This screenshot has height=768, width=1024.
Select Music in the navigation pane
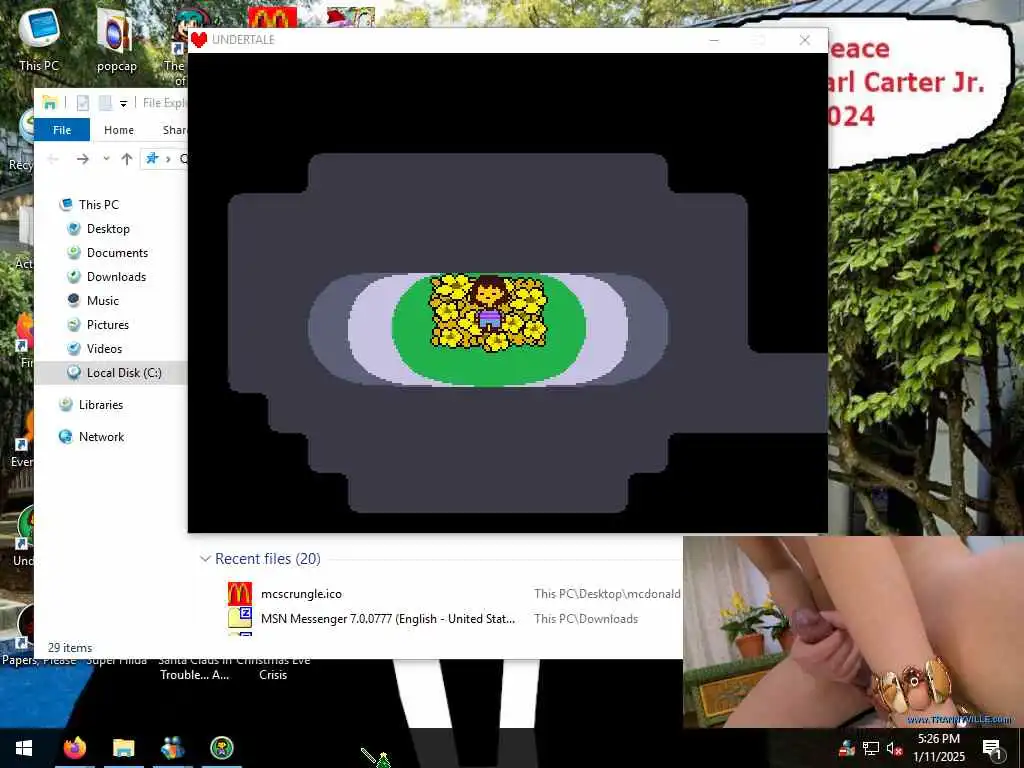(x=103, y=300)
